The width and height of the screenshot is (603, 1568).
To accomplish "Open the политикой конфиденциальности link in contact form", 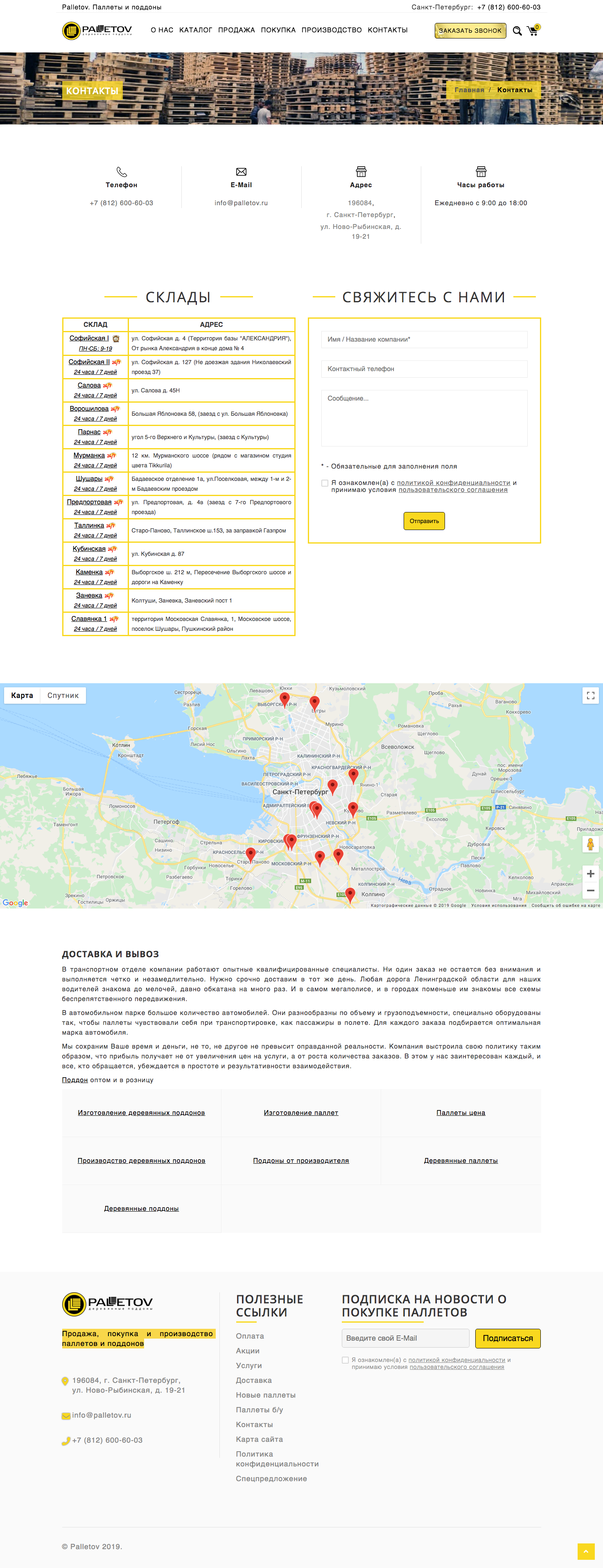I will click(453, 483).
